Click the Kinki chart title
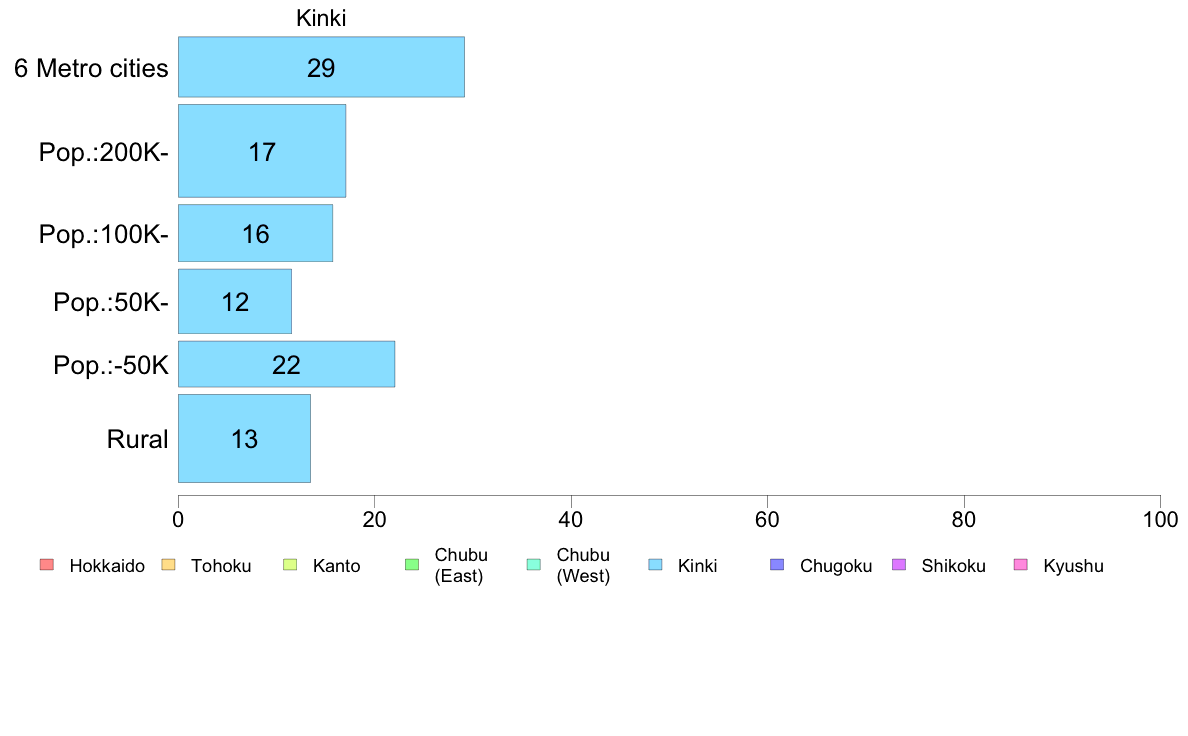 point(321,17)
